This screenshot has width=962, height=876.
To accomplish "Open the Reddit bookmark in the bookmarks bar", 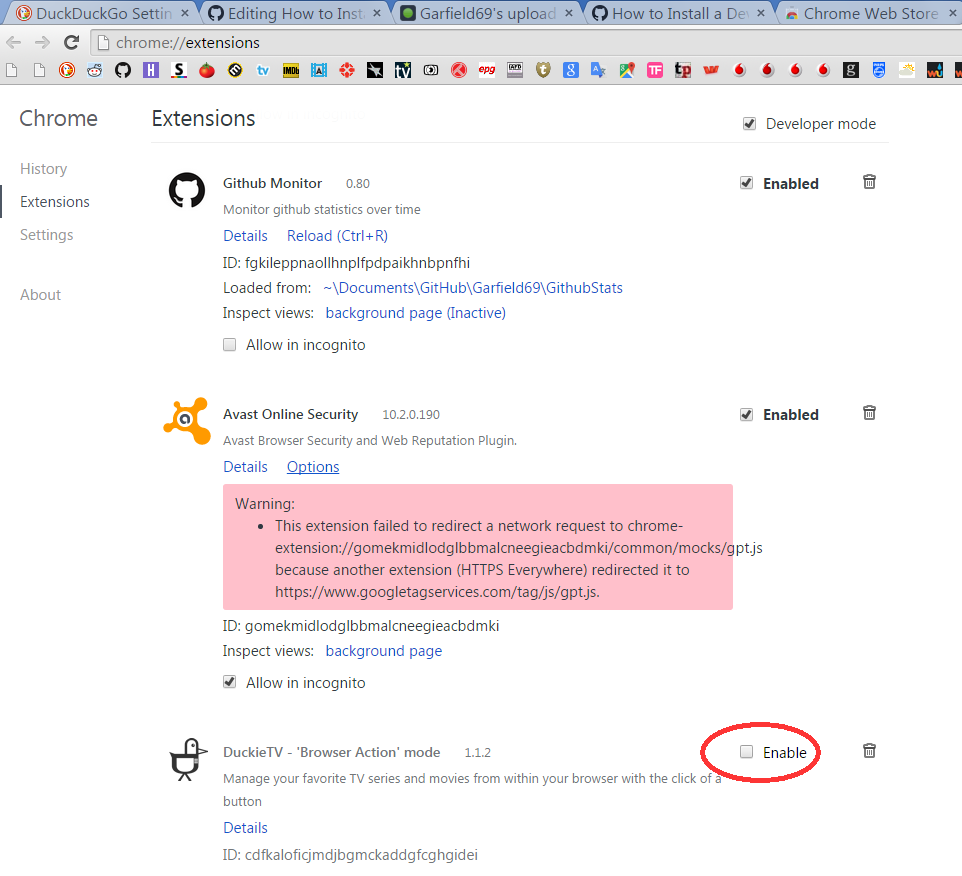I will [x=94, y=70].
